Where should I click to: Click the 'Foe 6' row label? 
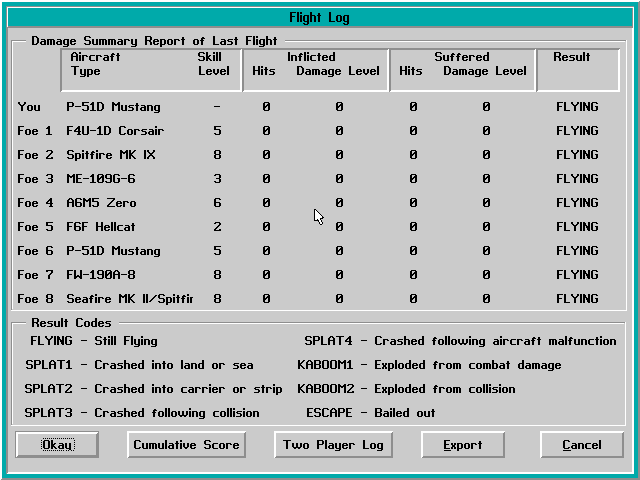click(x=35, y=251)
